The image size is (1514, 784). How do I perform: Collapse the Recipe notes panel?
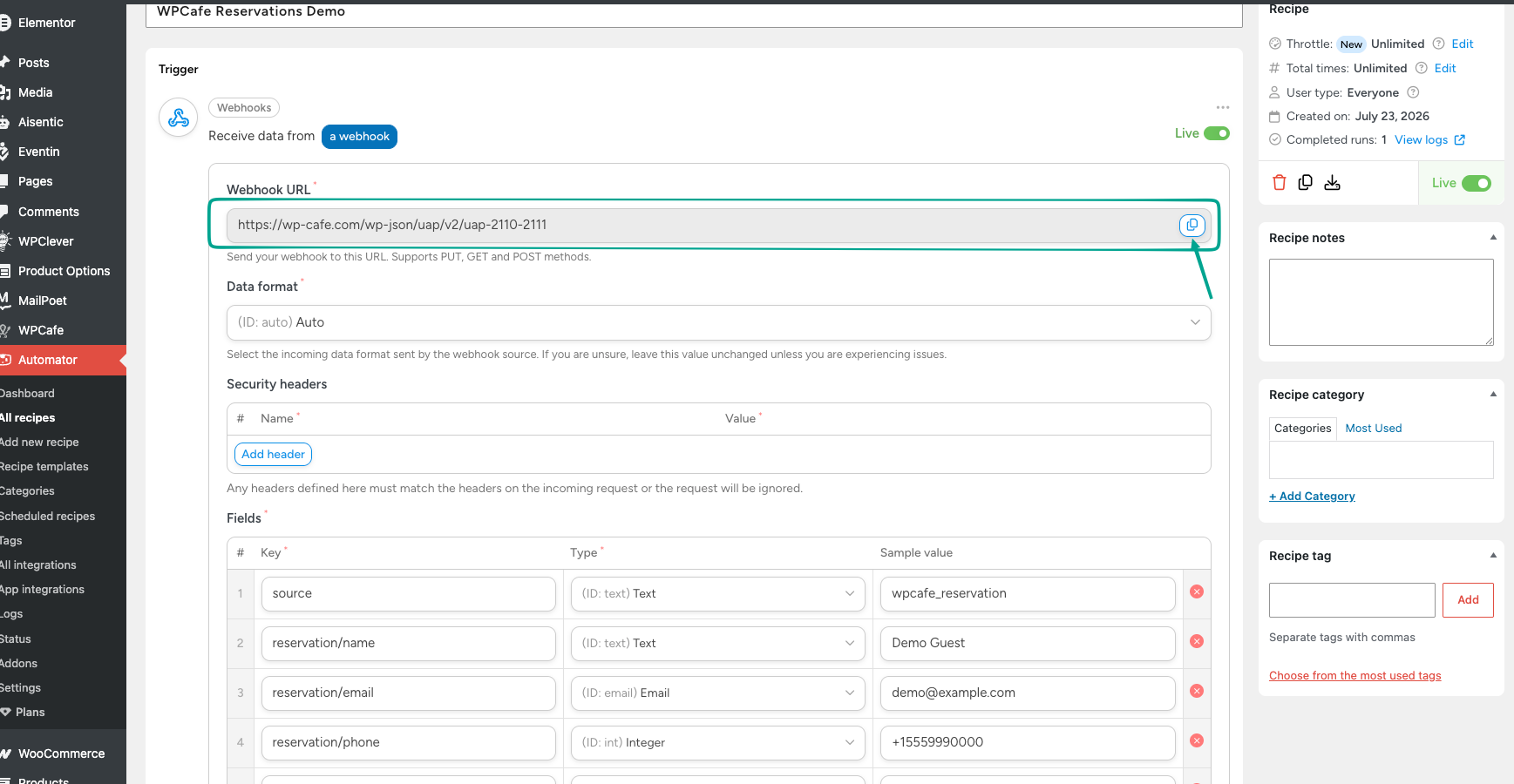[x=1493, y=237]
